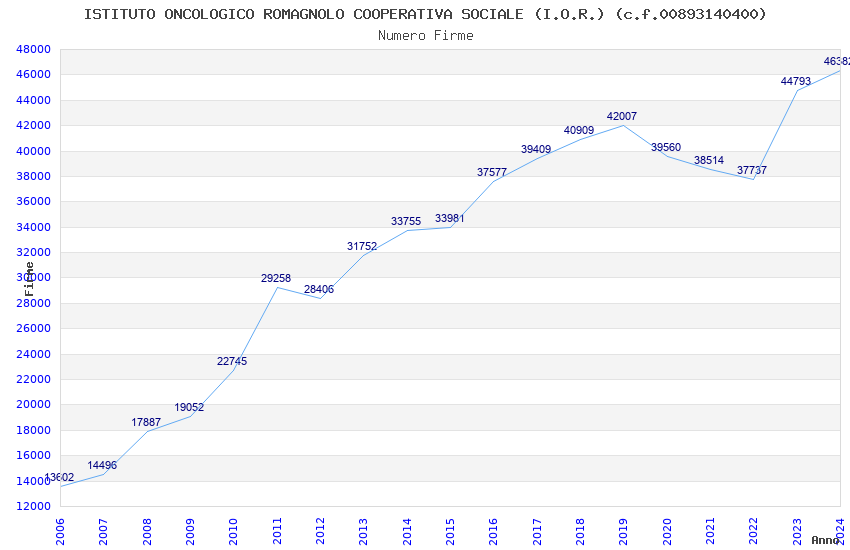Click y-axis value 44000

(34, 100)
